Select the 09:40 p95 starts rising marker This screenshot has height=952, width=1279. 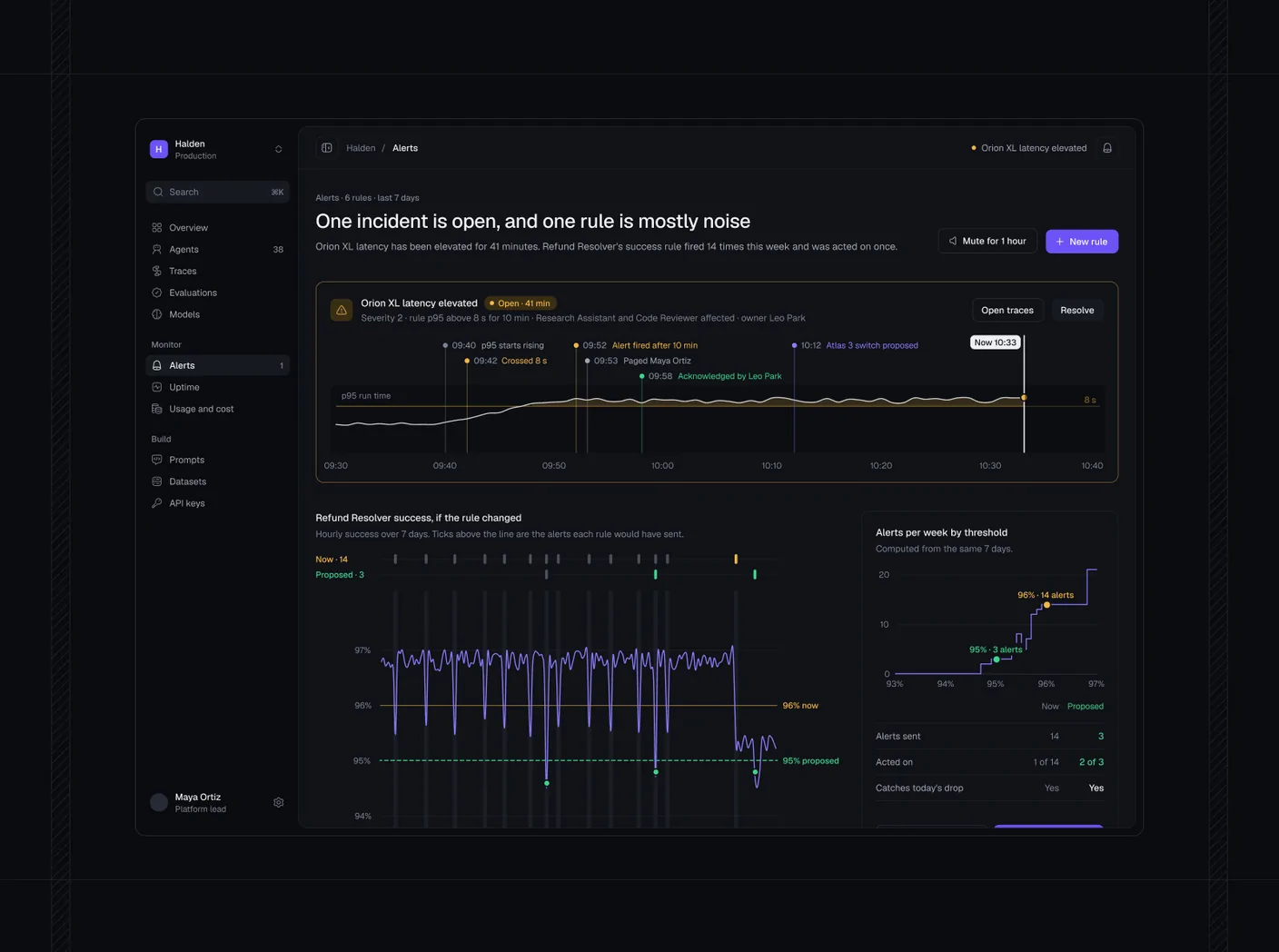pyautogui.click(x=493, y=346)
